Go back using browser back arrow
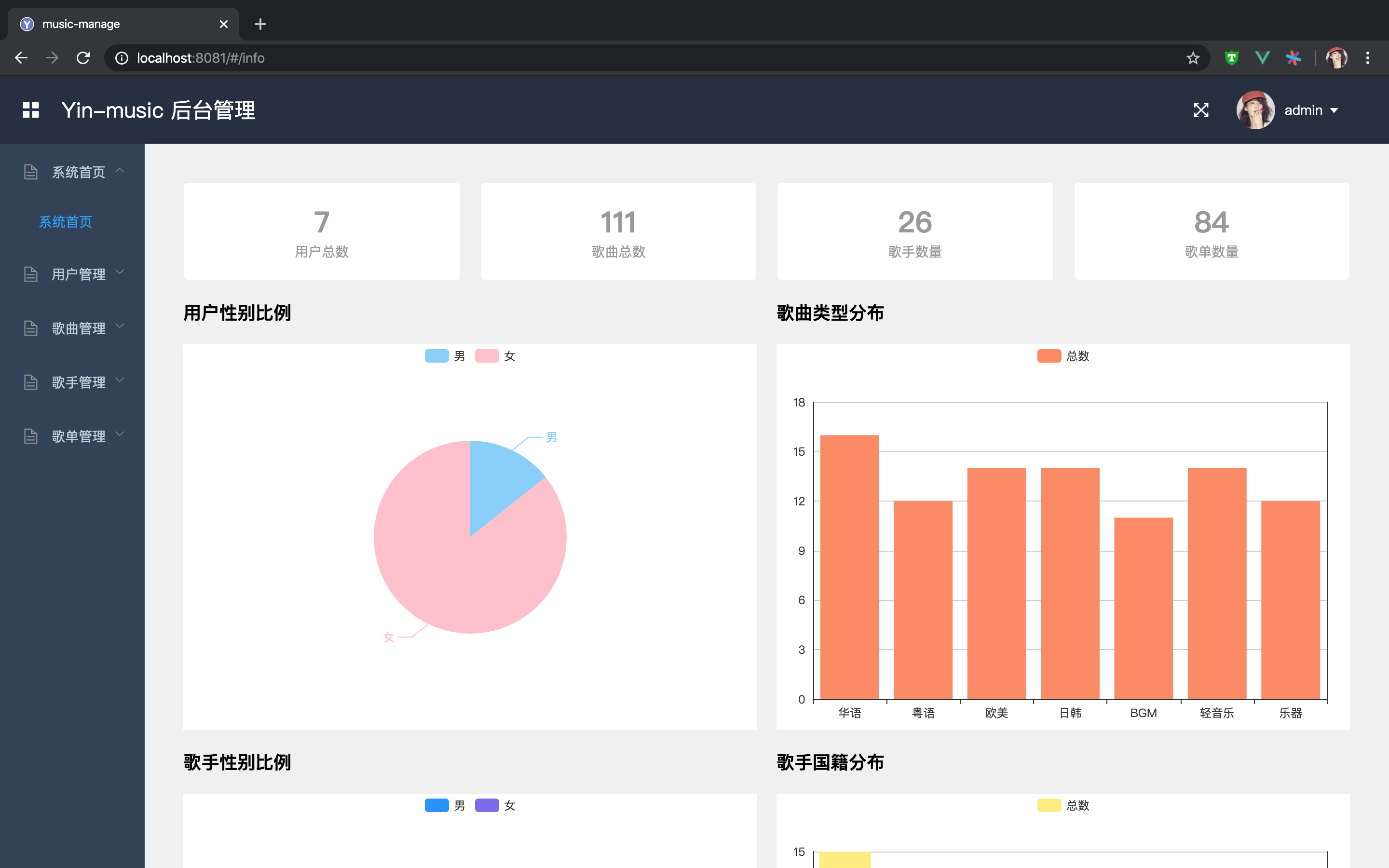The width and height of the screenshot is (1389, 868). [21, 58]
